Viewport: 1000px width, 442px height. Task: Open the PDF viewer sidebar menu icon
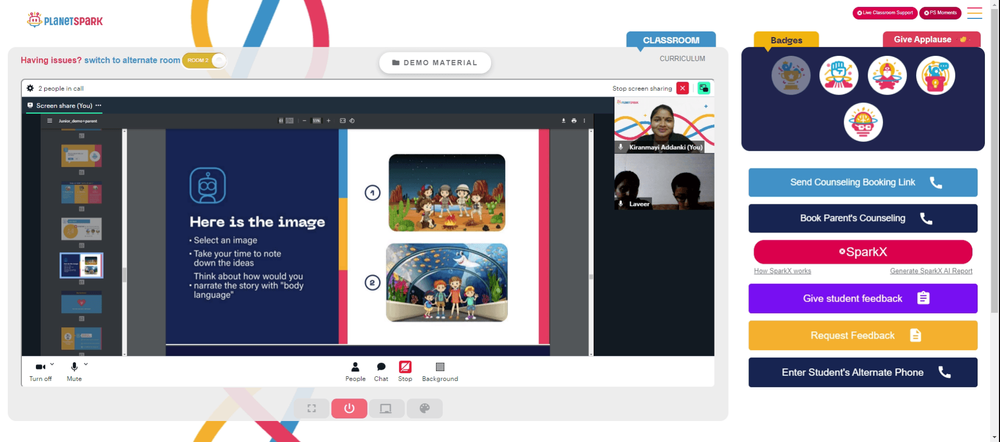tap(50, 120)
